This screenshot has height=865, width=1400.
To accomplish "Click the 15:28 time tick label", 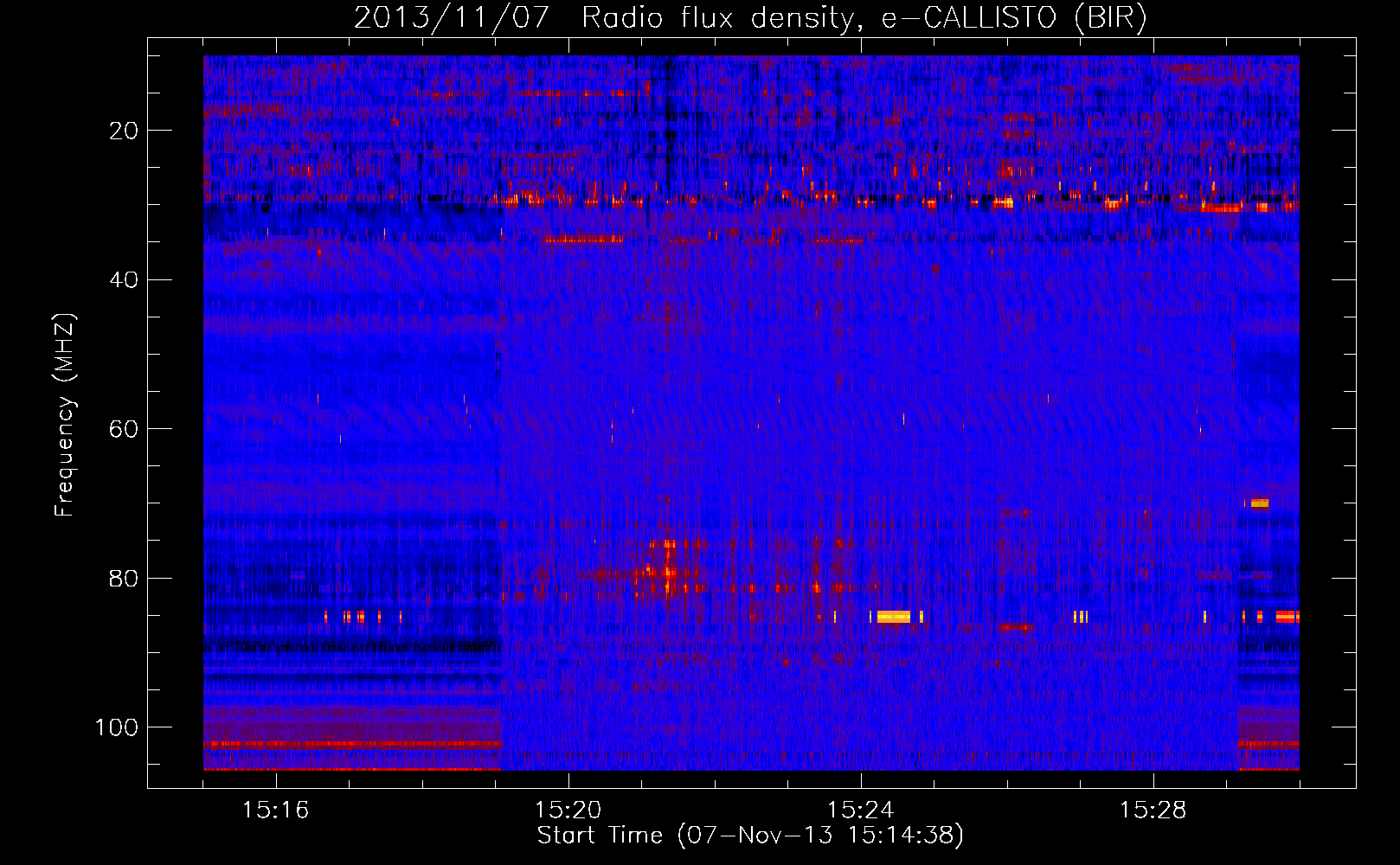I will pyautogui.click(x=1153, y=811).
